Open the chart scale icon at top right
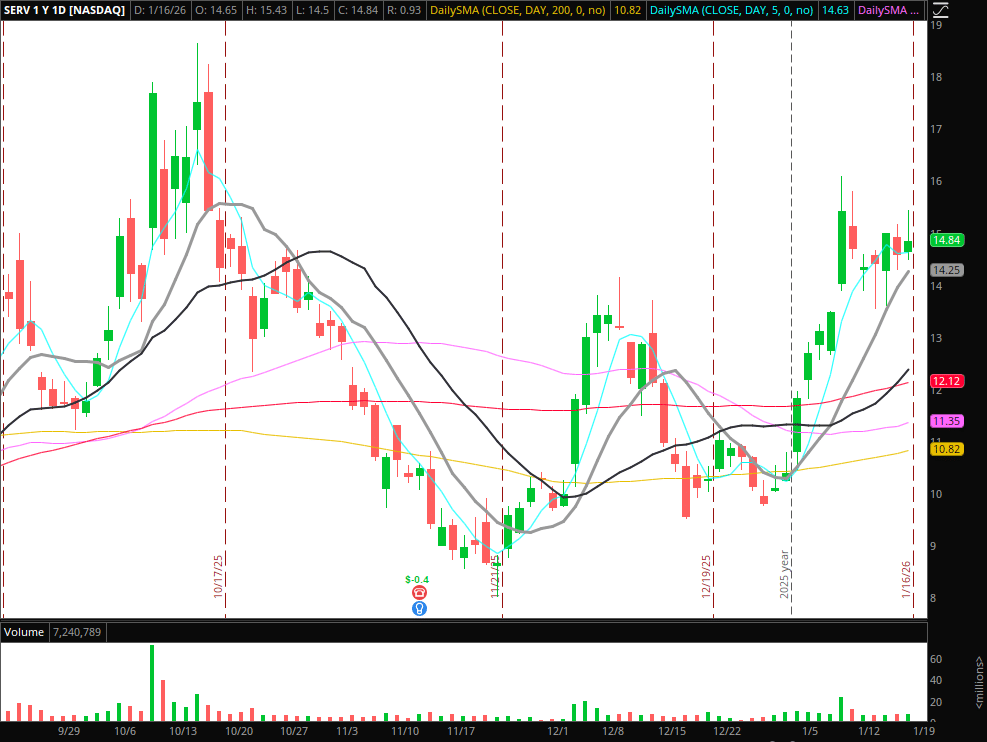This screenshot has width=987, height=742. click(940, 11)
